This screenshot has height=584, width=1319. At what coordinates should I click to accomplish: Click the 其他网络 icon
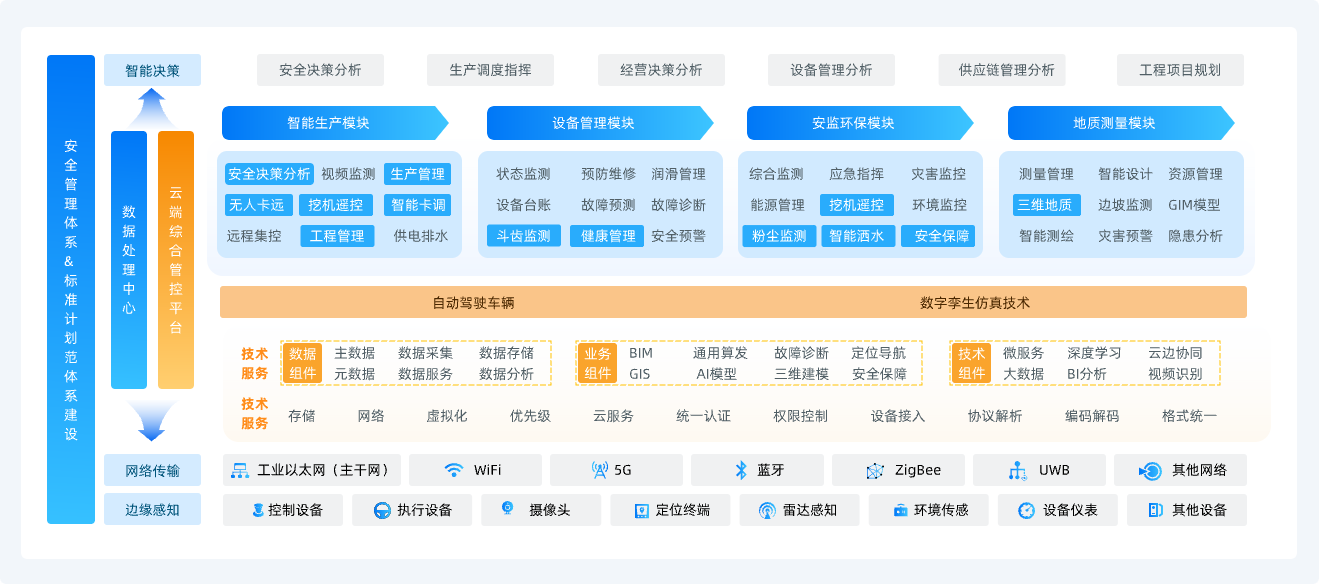pos(1152,470)
